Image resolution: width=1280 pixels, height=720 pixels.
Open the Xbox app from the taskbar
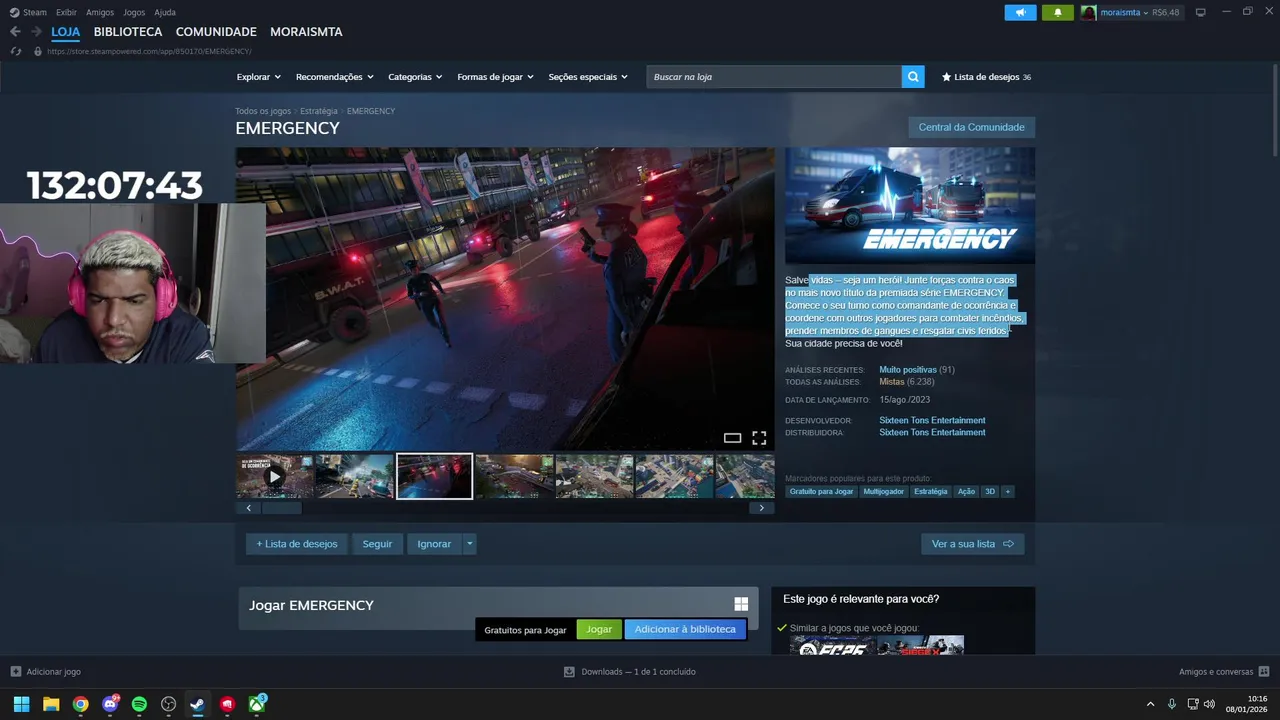pyautogui.click(x=258, y=704)
